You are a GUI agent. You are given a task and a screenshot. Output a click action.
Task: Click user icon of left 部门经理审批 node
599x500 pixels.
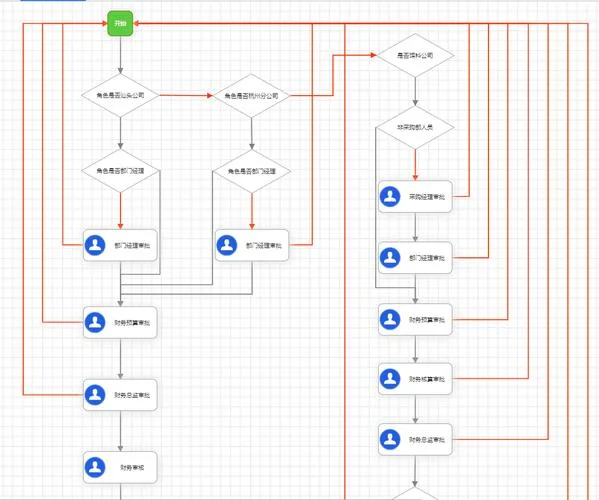[x=95, y=245]
